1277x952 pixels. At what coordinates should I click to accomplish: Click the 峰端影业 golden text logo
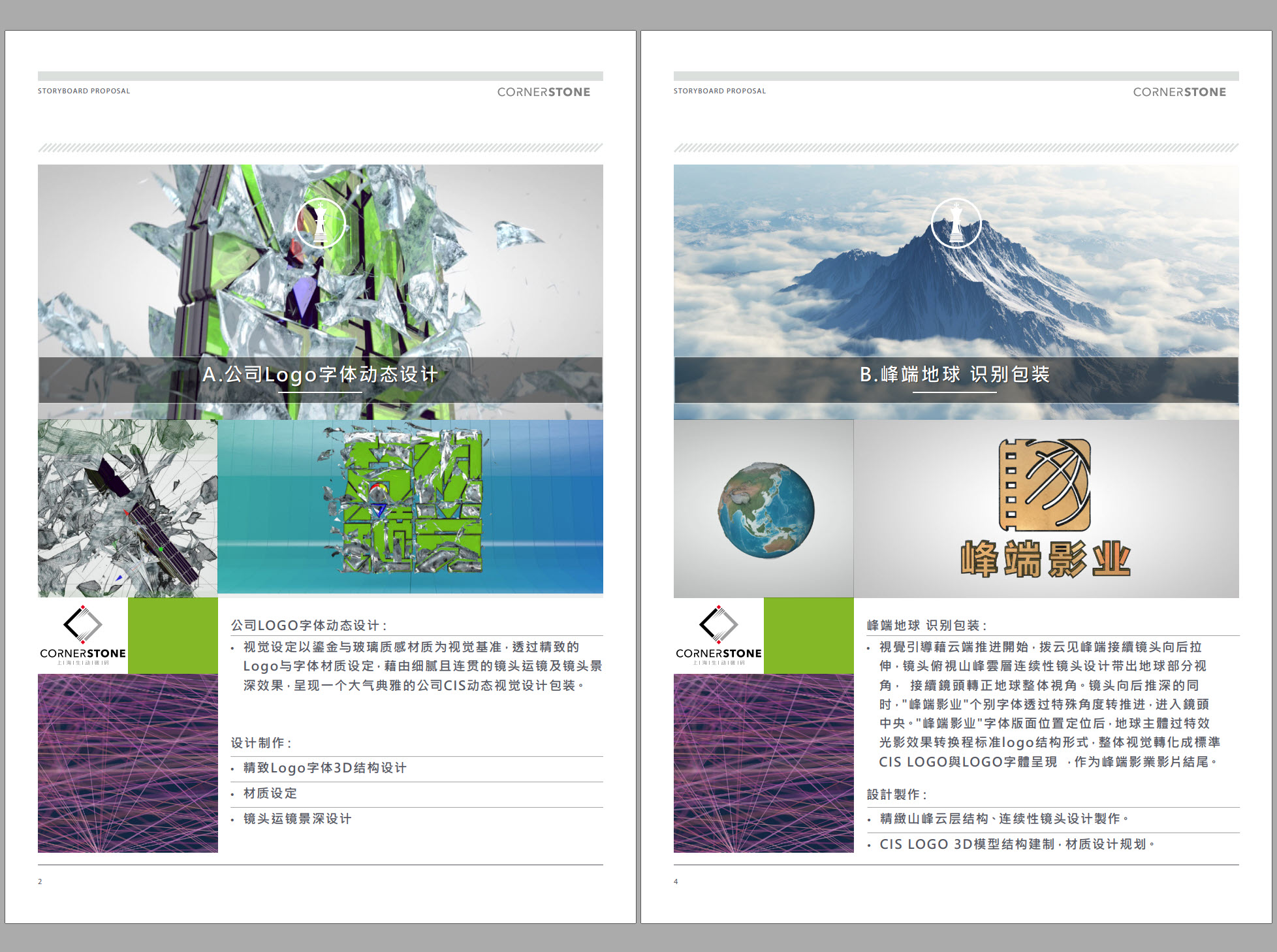(1045, 559)
